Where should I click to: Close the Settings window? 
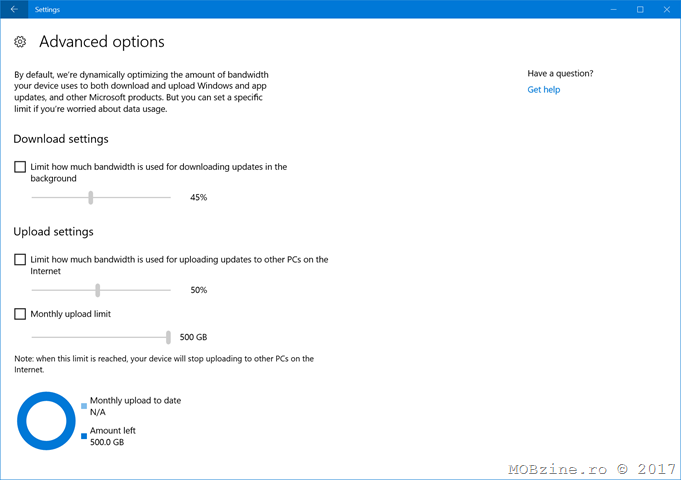[667, 9]
